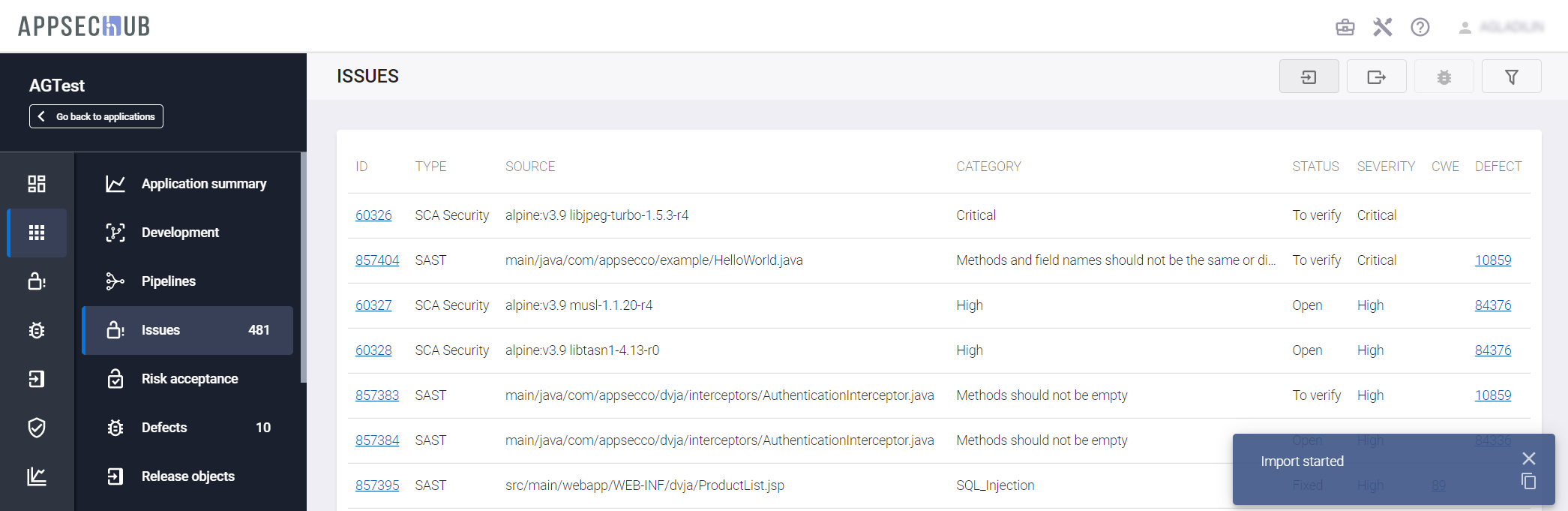Click the import issues icon button
The height and width of the screenshot is (511, 1568).
[1309, 77]
